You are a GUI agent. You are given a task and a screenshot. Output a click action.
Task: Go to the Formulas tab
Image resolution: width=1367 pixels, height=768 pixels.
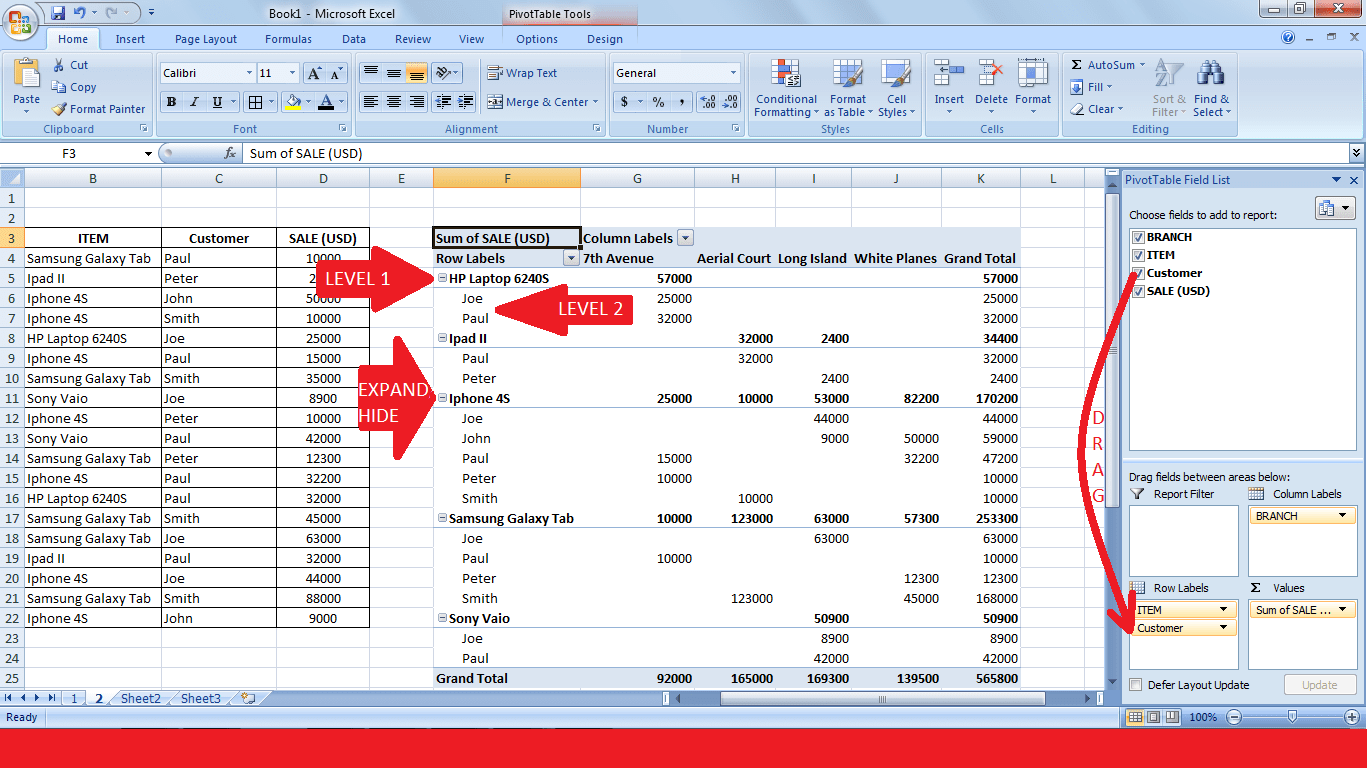[x=288, y=39]
